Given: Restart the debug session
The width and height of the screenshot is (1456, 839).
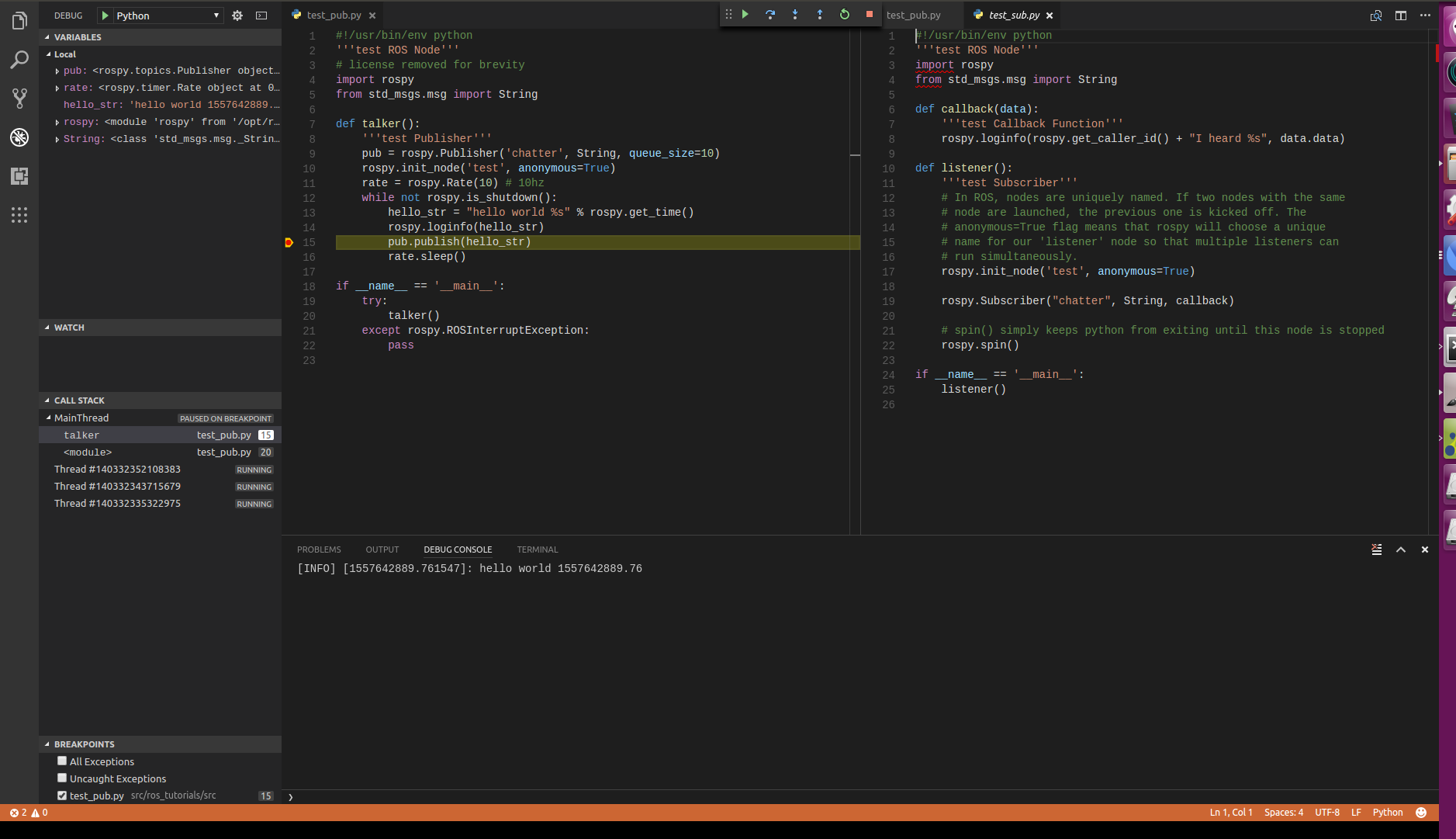Looking at the screenshot, I should click(x=845, y=15).
